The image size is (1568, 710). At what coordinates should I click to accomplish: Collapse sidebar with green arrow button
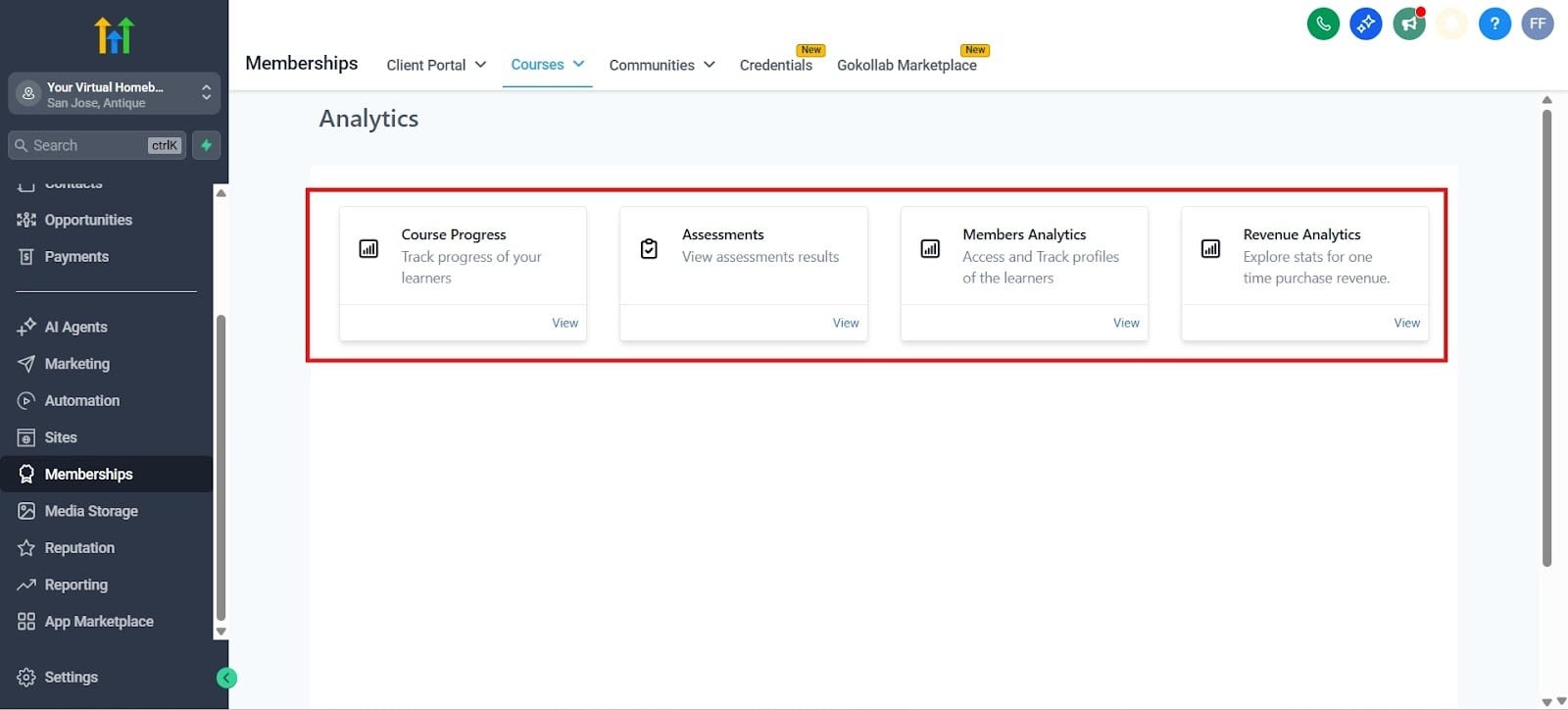pos(226,678)
